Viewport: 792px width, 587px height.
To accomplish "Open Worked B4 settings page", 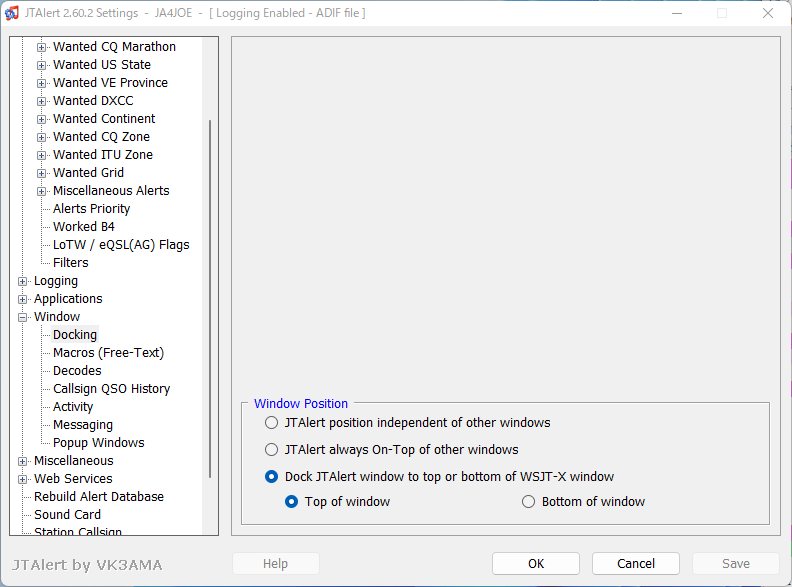I will [x=84, y=227].
